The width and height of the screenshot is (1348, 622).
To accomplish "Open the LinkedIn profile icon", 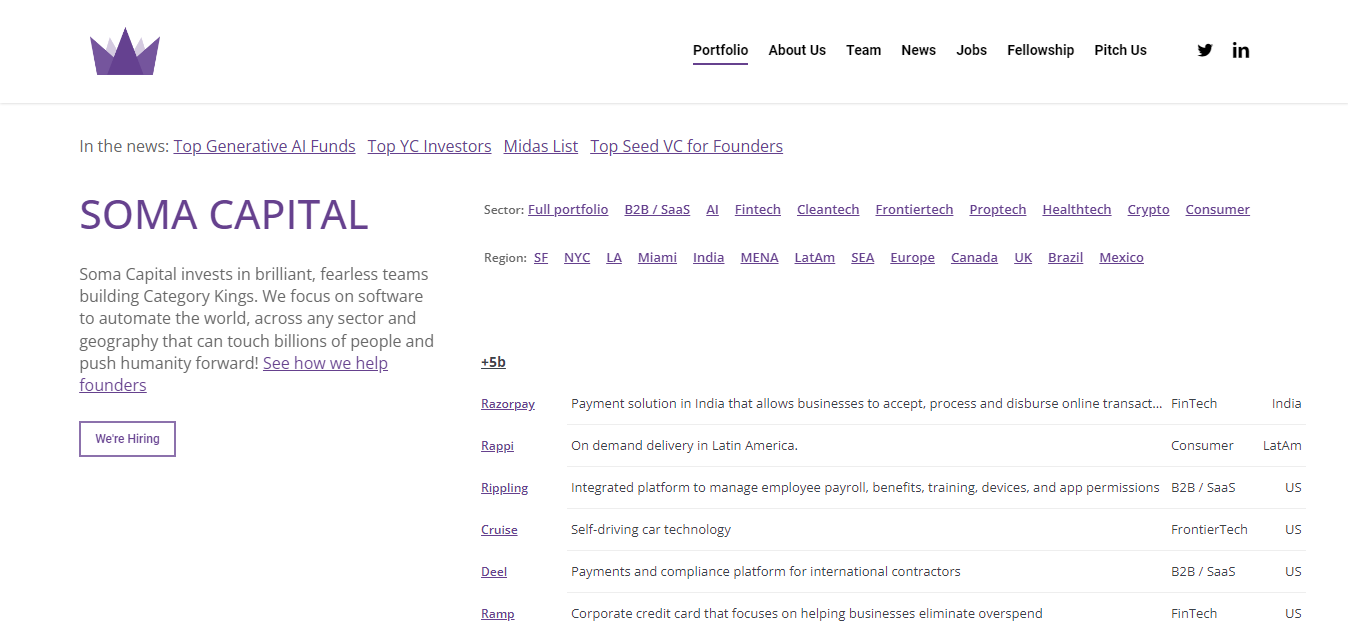I will pos(1241,50).
